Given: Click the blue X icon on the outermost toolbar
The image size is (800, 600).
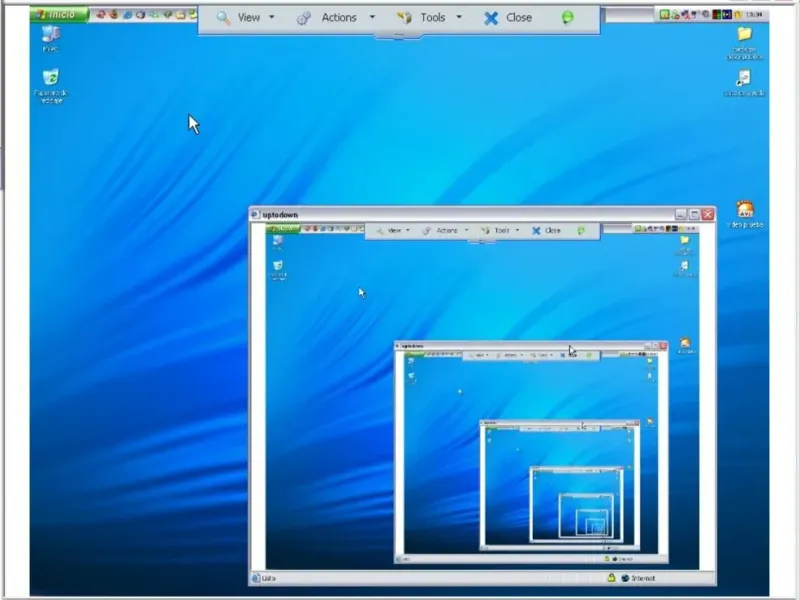Looking at the screenshot, I should click(x=491, y=18).
